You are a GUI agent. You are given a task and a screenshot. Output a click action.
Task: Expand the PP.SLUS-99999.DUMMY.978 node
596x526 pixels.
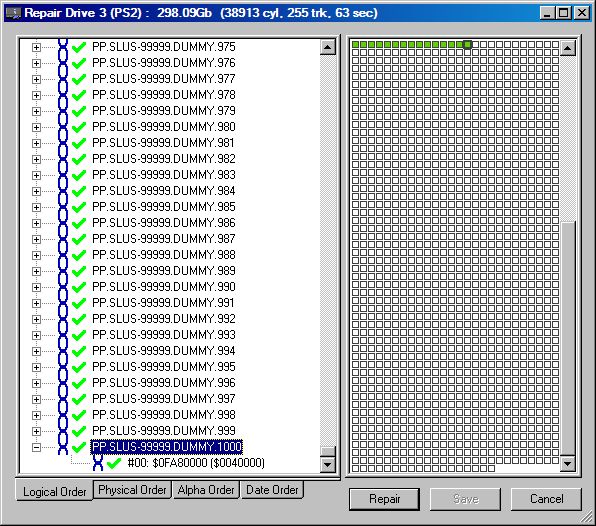[36, 95]
